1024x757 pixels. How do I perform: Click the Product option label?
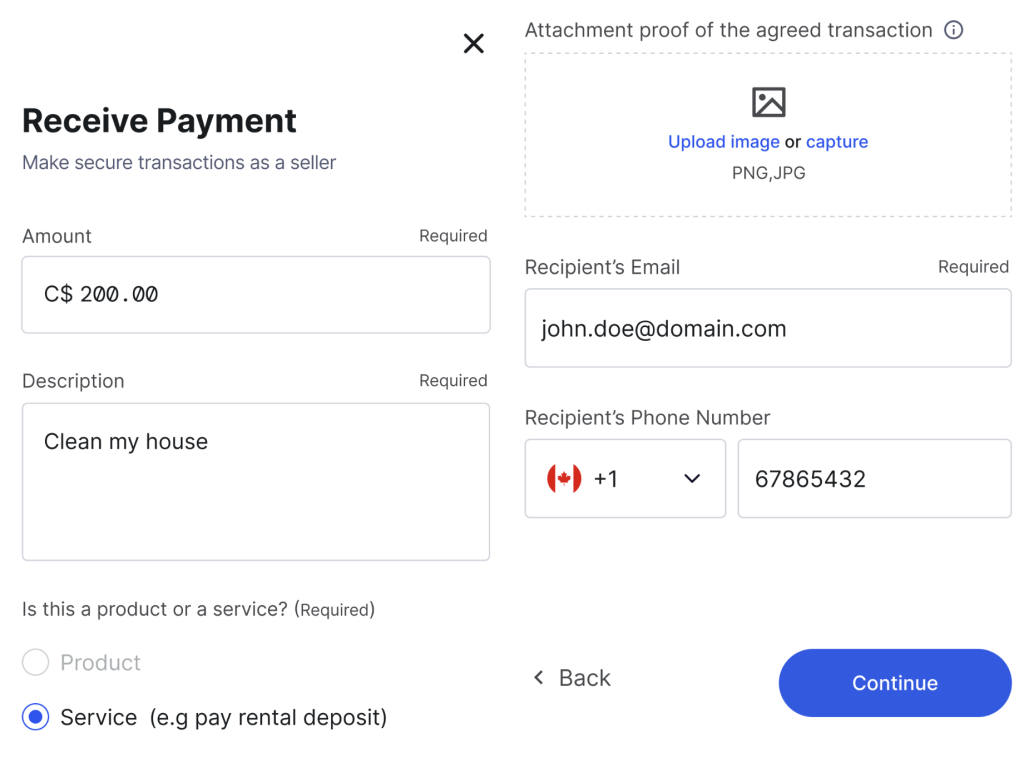(x=101, y=662)
